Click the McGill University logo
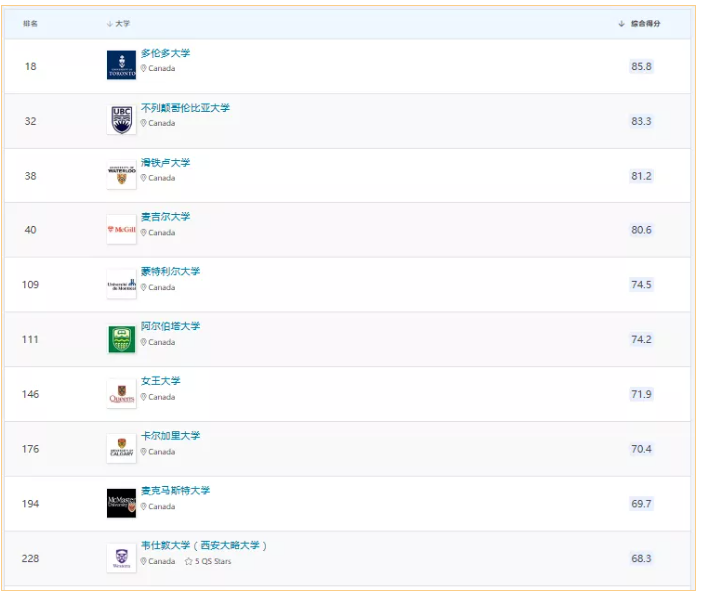 [121, 229]
